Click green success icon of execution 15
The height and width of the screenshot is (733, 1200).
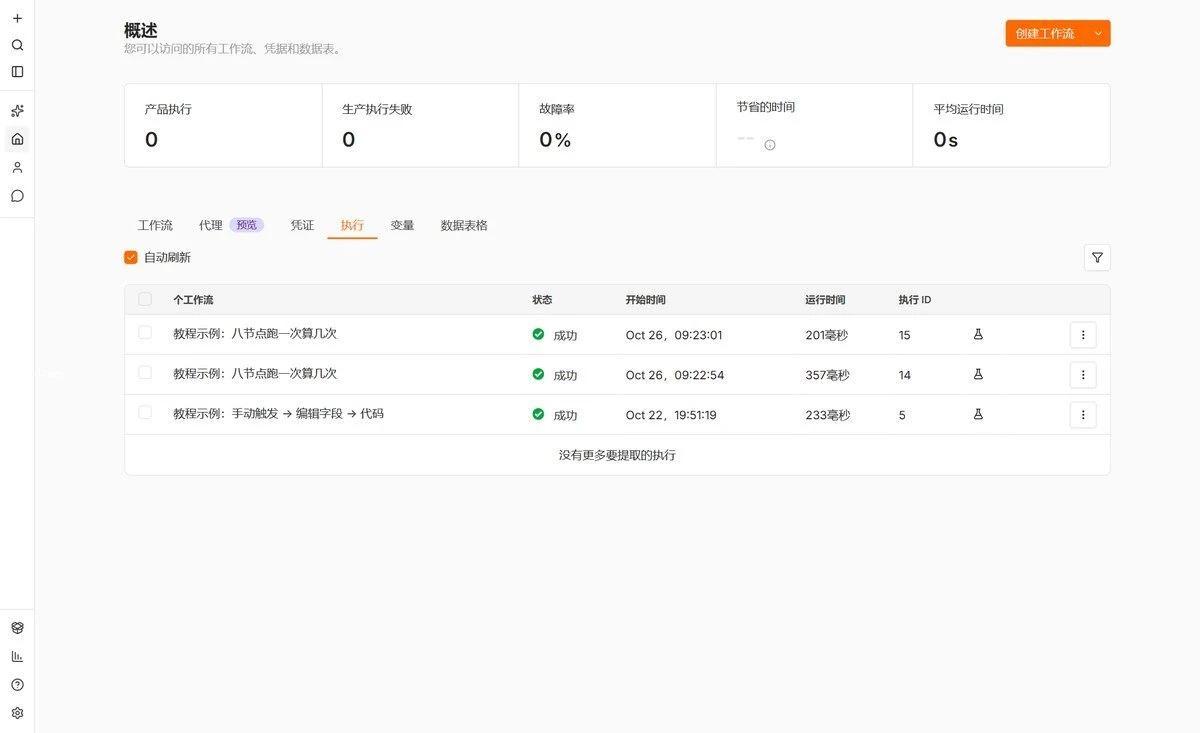click(538, 334)
